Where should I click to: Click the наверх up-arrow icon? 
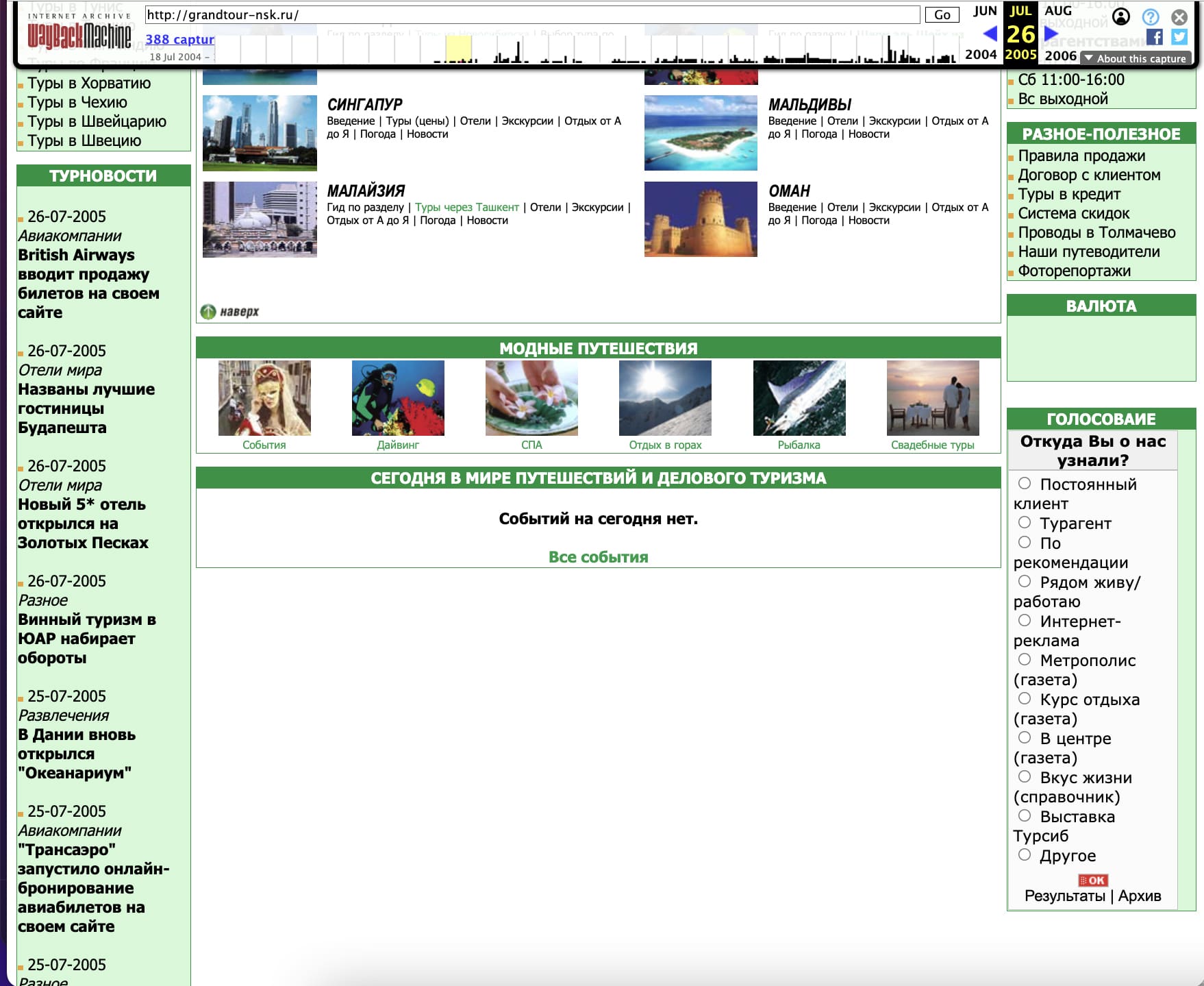[x=208, y=312]
